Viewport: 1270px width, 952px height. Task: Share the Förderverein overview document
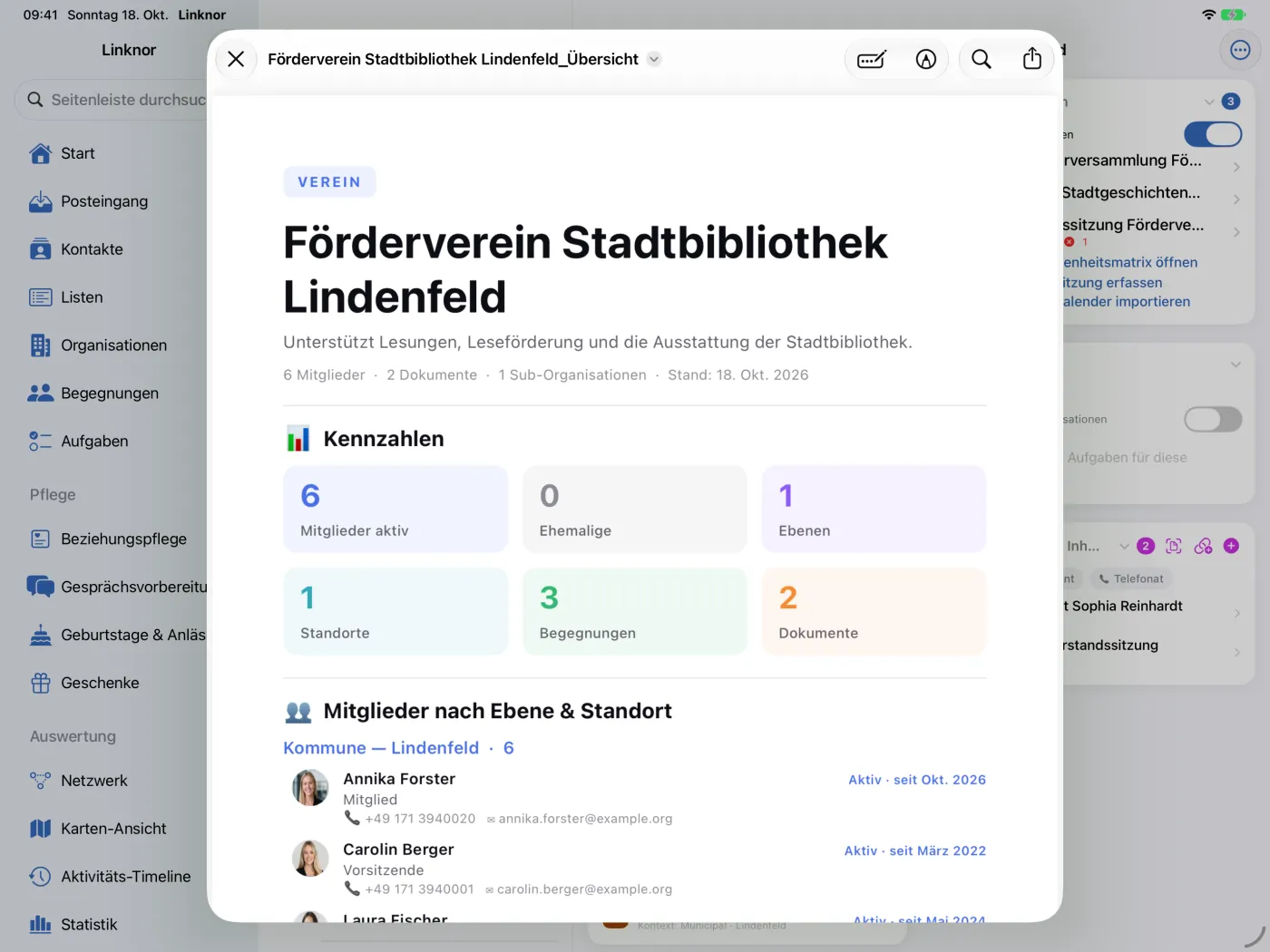click(x=1032, y=59)
